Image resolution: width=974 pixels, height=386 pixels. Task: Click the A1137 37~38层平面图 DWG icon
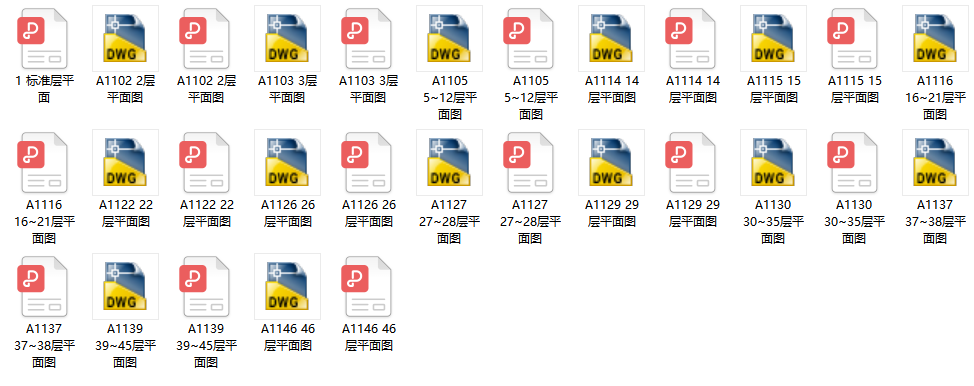(935, 162)
